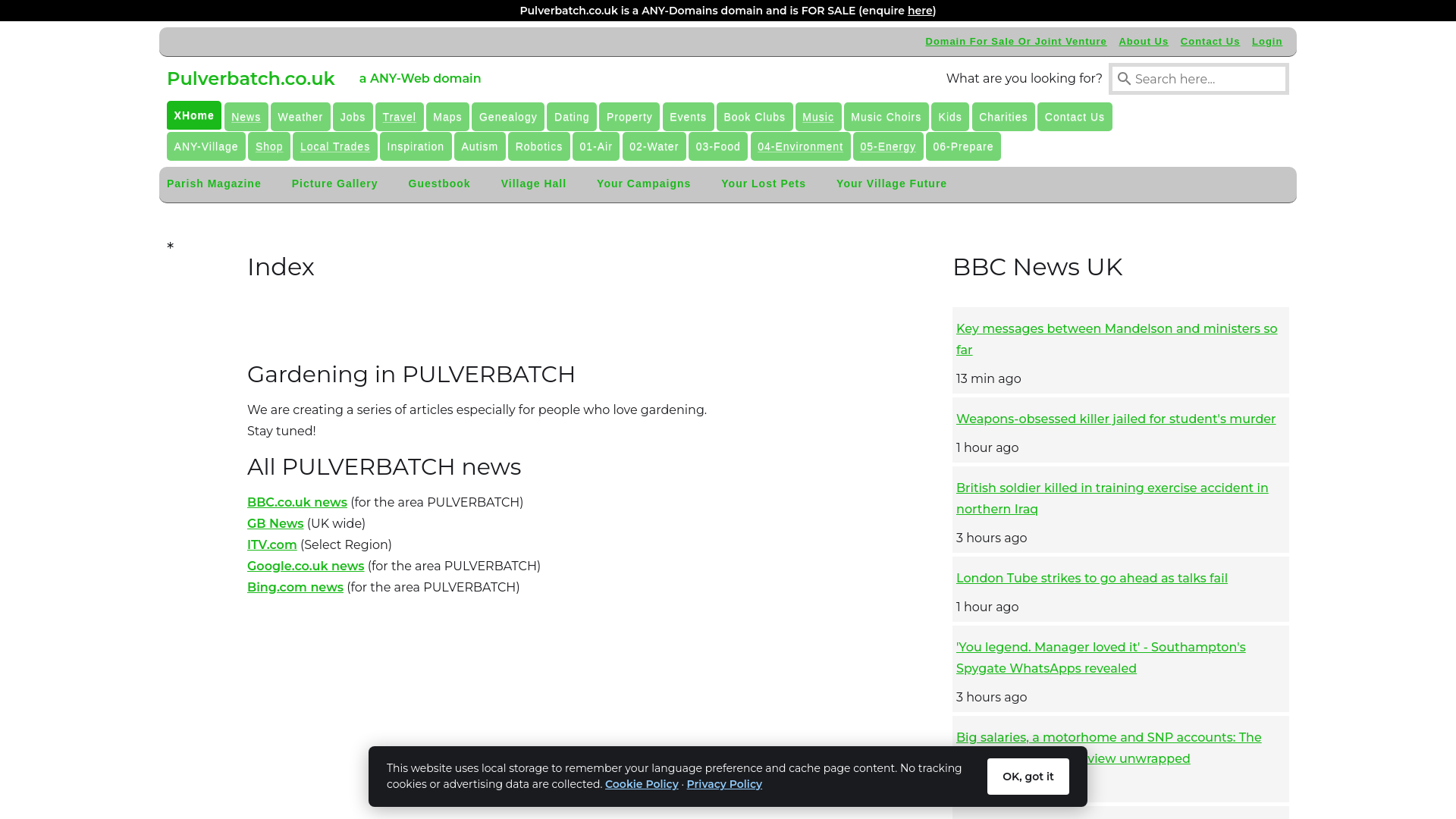This screenshot has width=1456, height=819.
Task: Open the 04-Environment section
Action: 800,146
